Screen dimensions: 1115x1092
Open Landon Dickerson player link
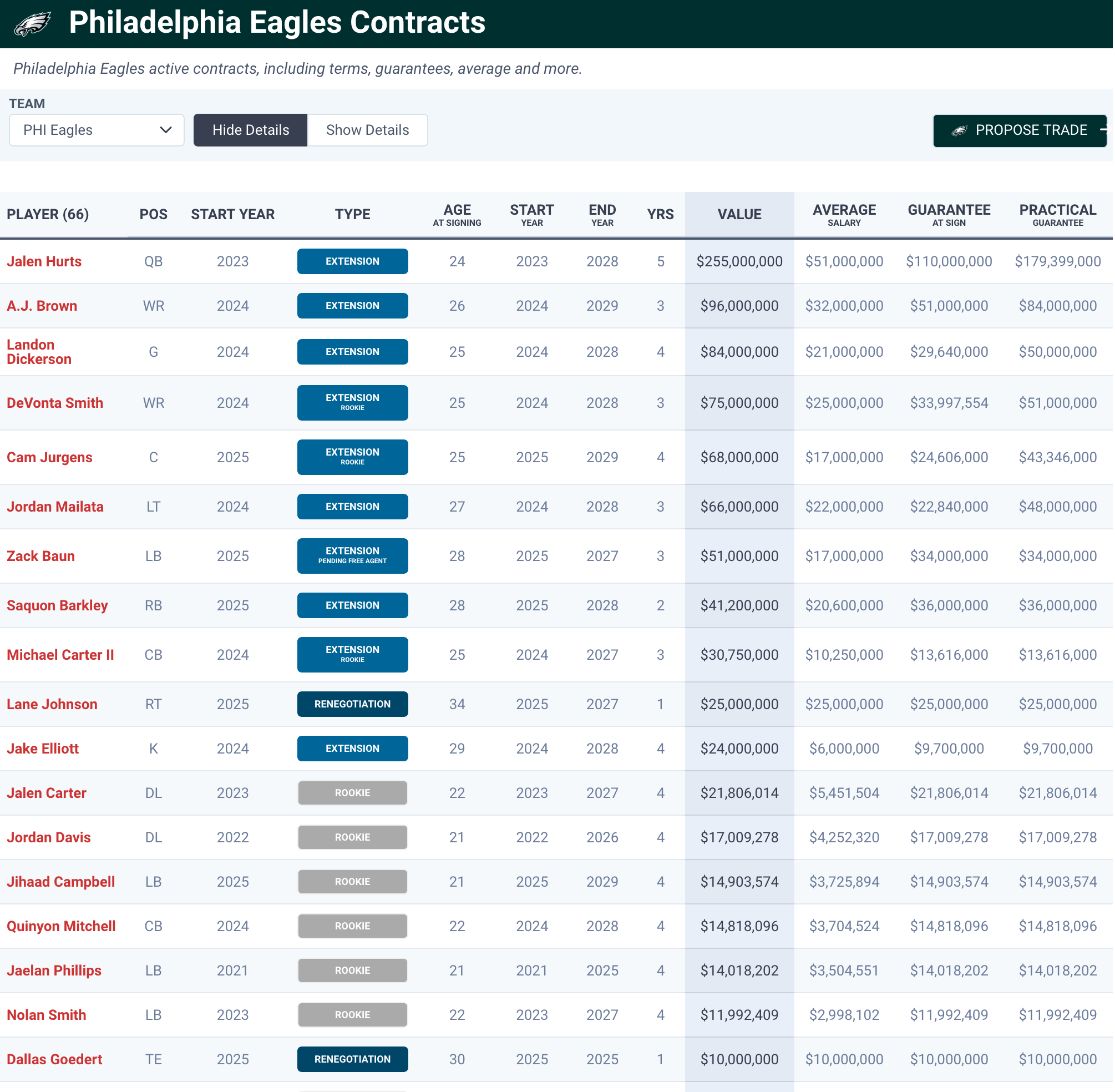39,352
